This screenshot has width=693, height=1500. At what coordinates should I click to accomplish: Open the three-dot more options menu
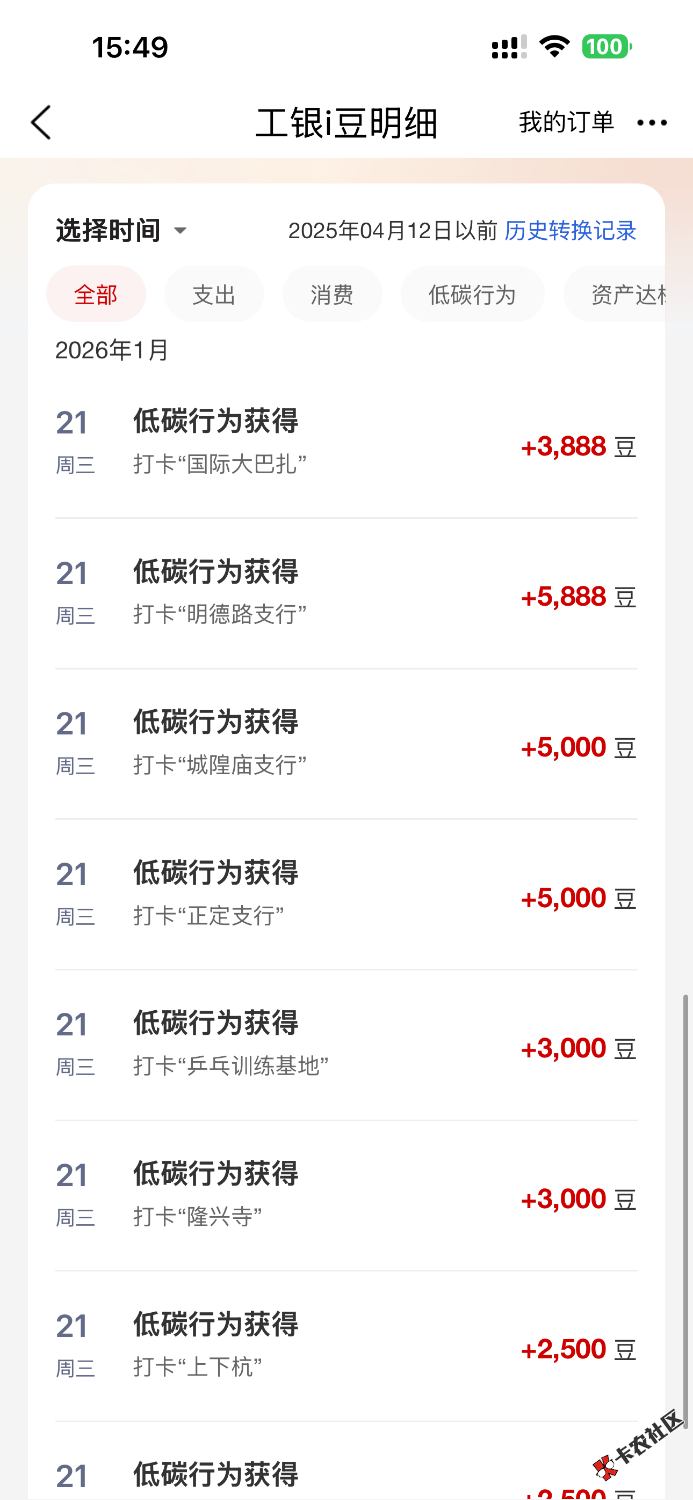coord(652,123)
